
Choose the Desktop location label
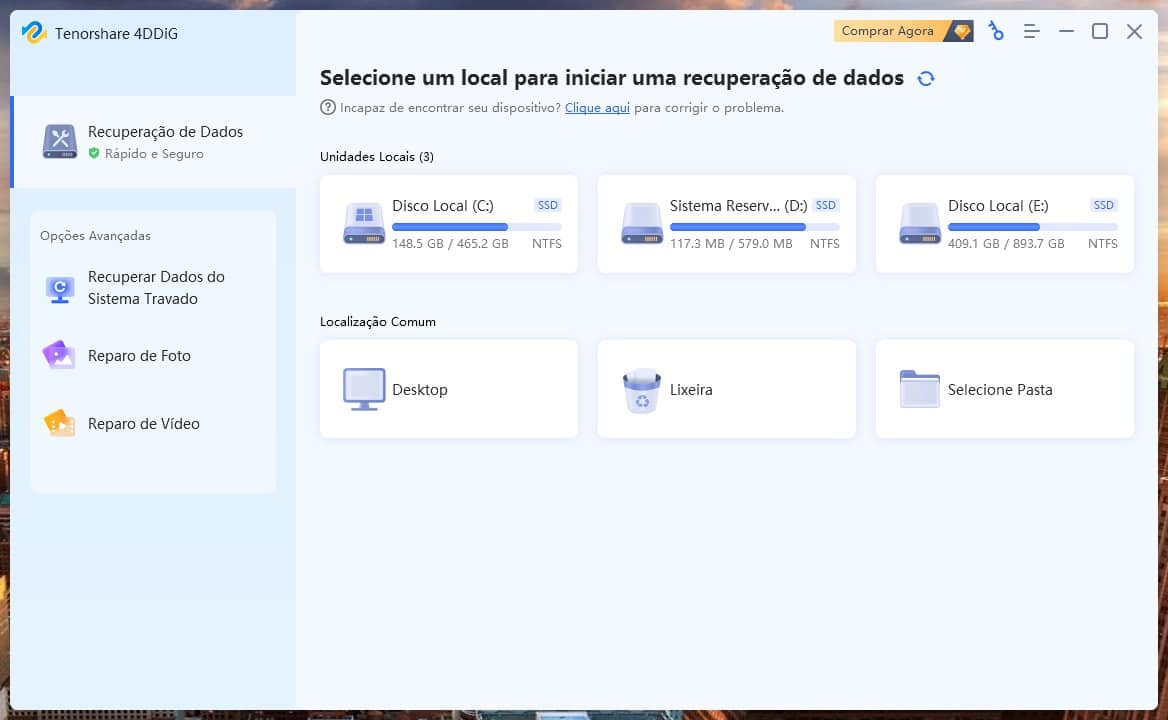pos(419,389)
